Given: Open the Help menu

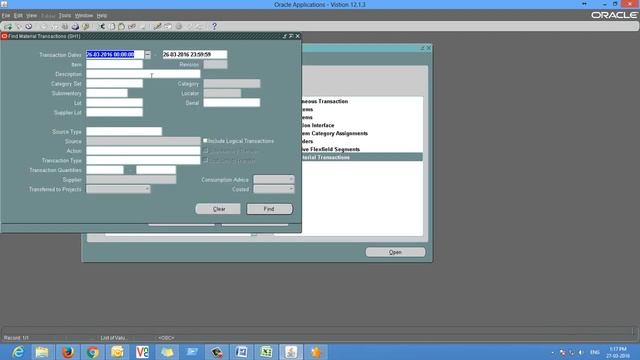Looking at the screenshot, I should (x=102, y=16).
